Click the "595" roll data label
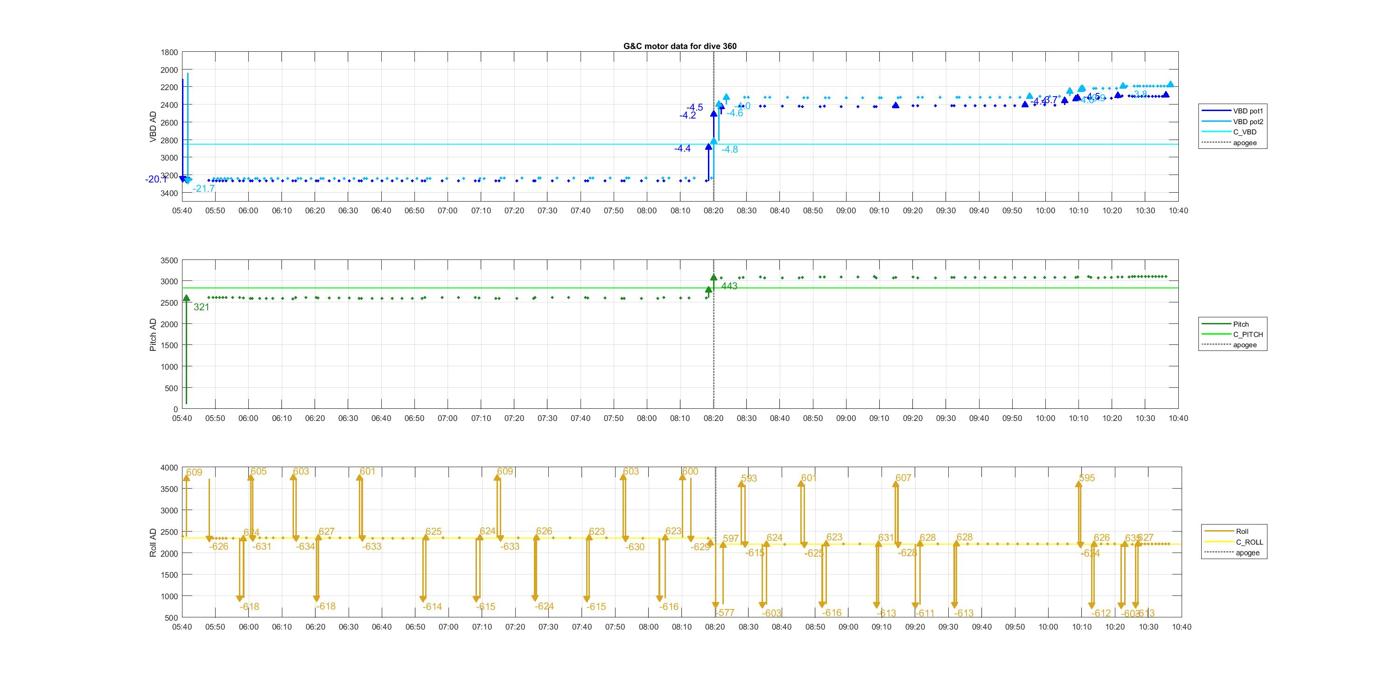Viewport: 1400px width, 693px height. 1087,479
